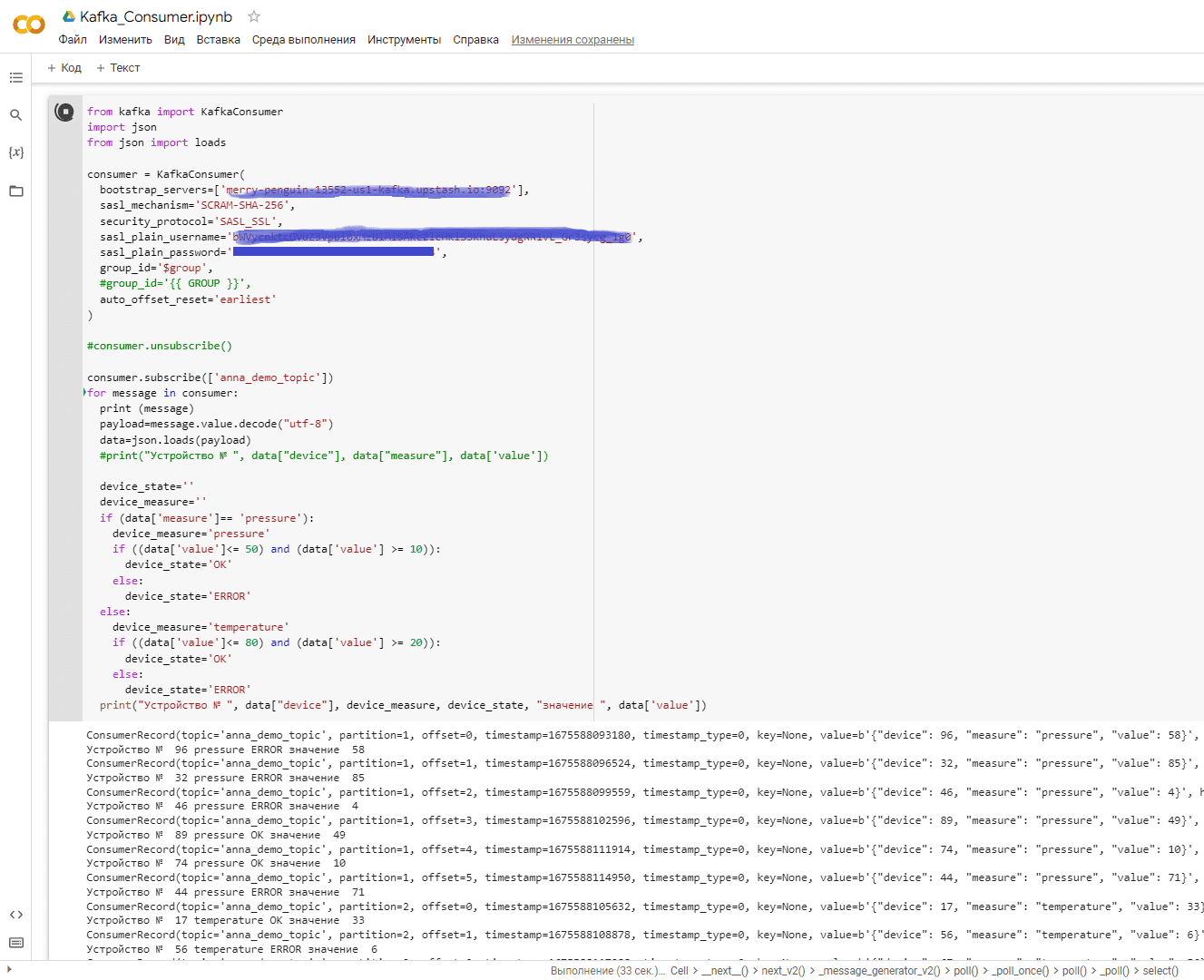Add a new code cell with + Код
Image resolution: width=1204 pixels, height=980 pixels.
[x=64, y=68]
